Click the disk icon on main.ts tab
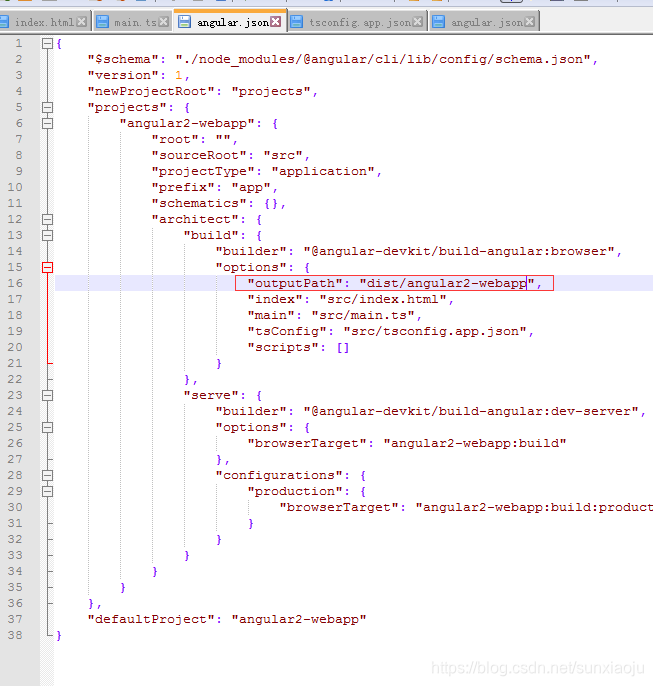 [102, 22]
